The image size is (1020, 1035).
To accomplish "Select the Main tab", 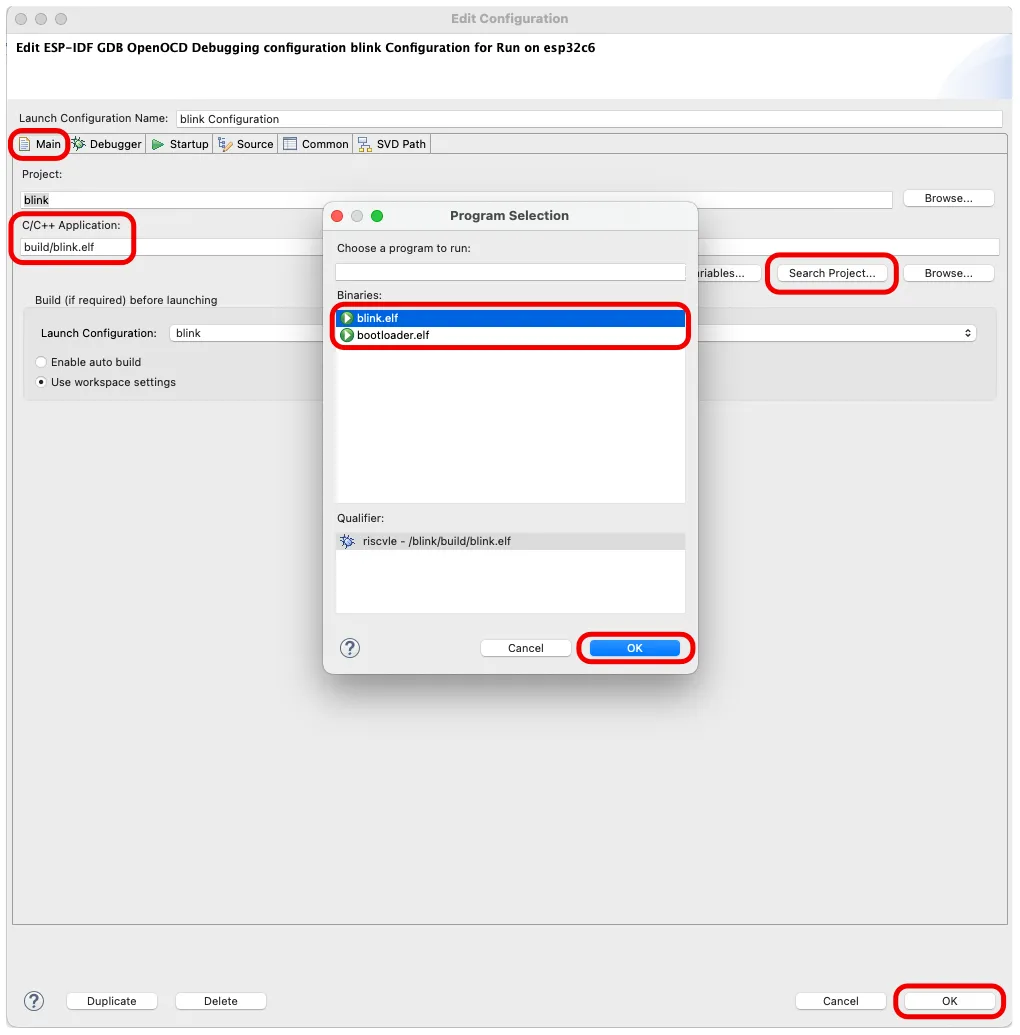I will pos(40,144).
